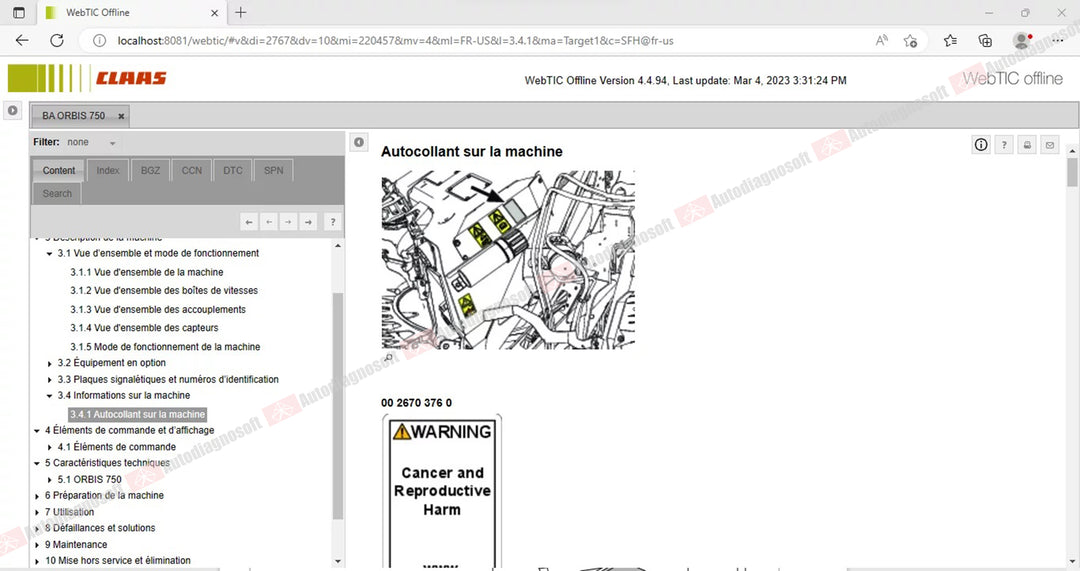Expand 10 Mise hors service et élimination
Viewport: 1080px width, 571px height.
[x=37, y=561]
